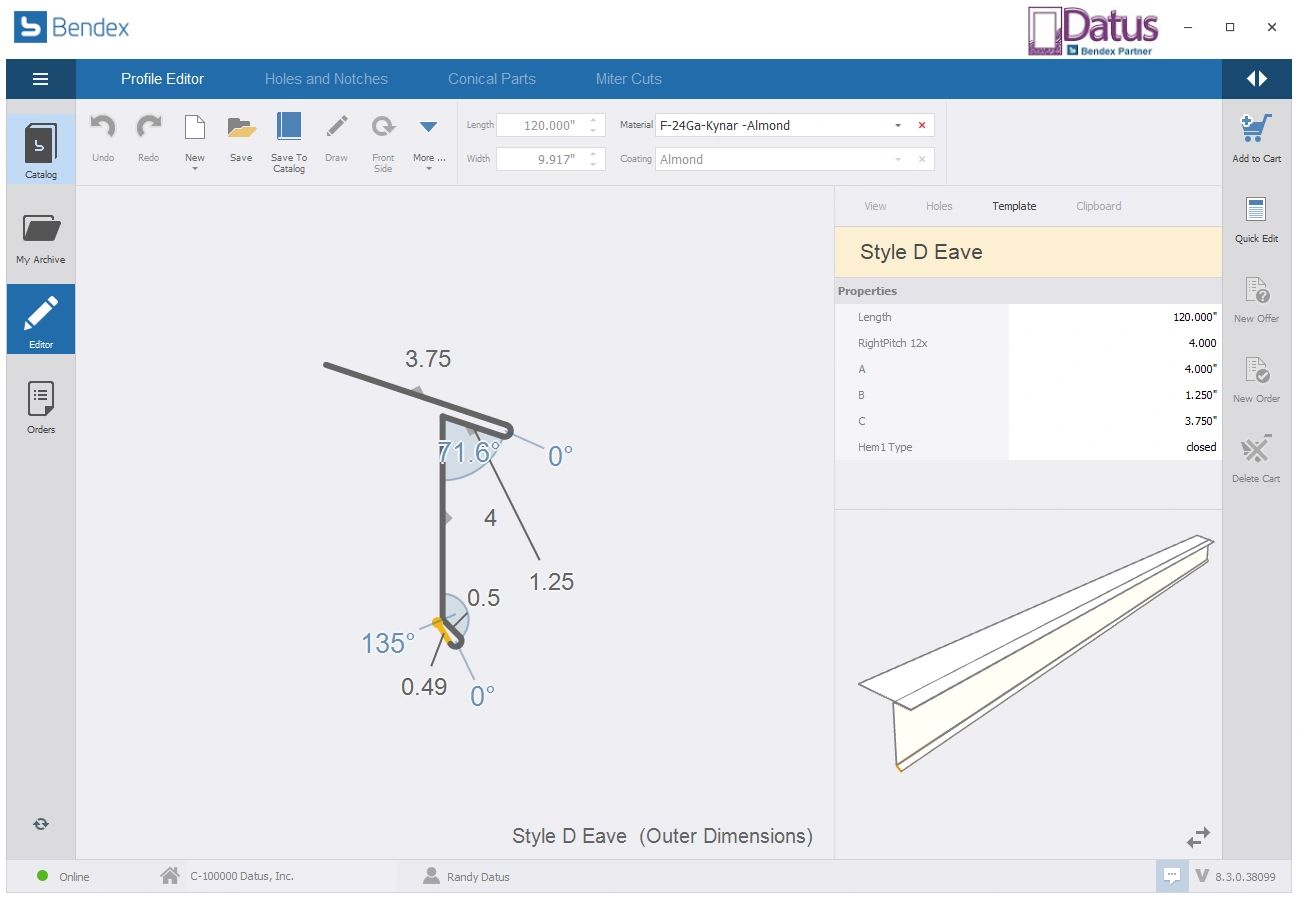Viewport: 1298px width, 899px height.
Task: Edit the Hem1 Type property value
Action: pos(1114,447)
